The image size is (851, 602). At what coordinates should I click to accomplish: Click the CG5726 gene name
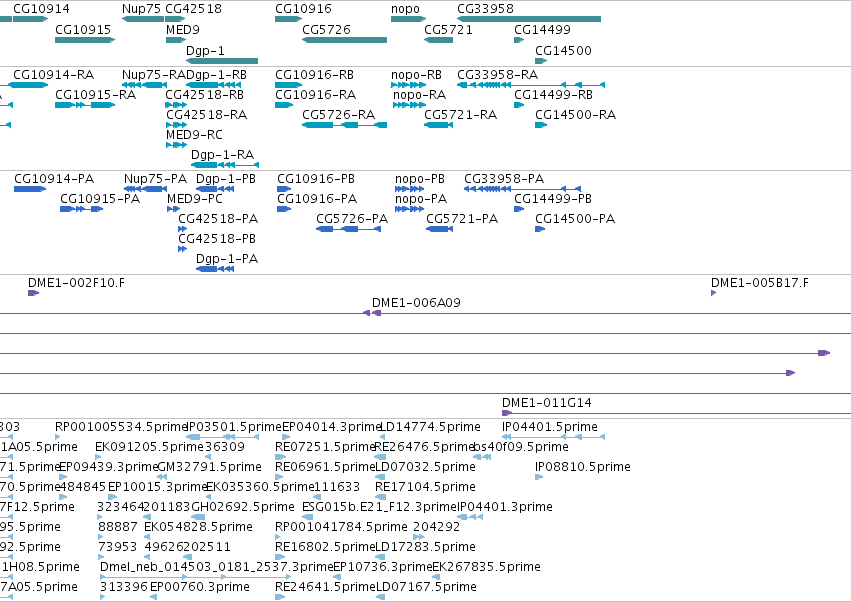326,29
